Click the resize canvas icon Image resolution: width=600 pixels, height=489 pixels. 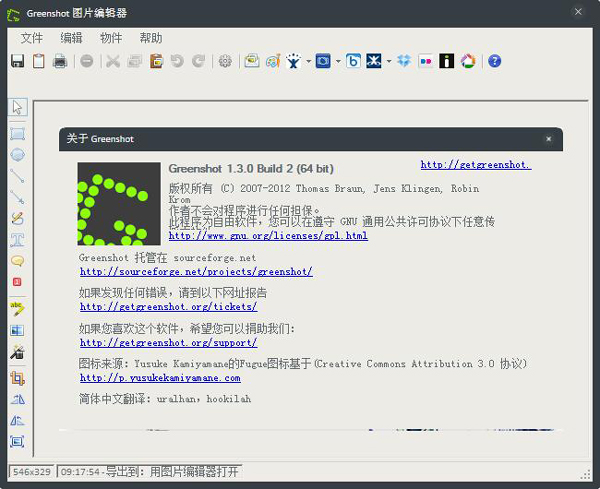click(x=18, y=442)
